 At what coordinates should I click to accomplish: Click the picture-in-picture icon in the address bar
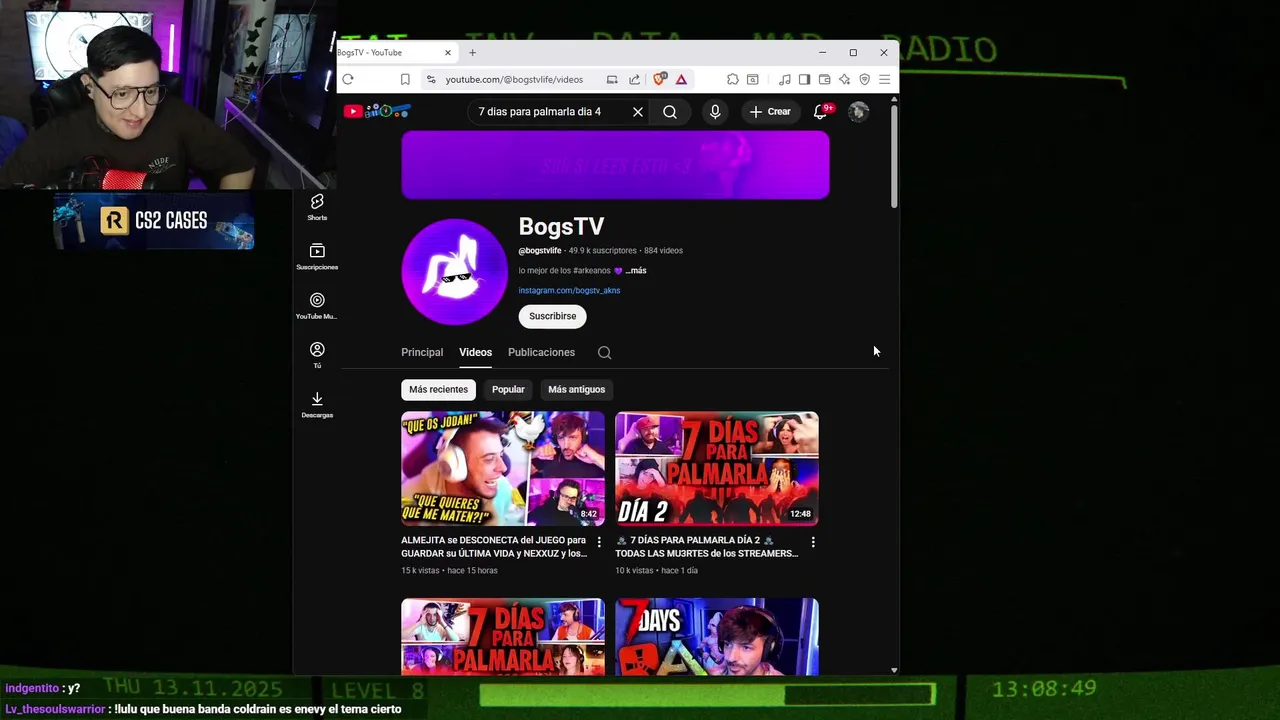click(612, 80)
